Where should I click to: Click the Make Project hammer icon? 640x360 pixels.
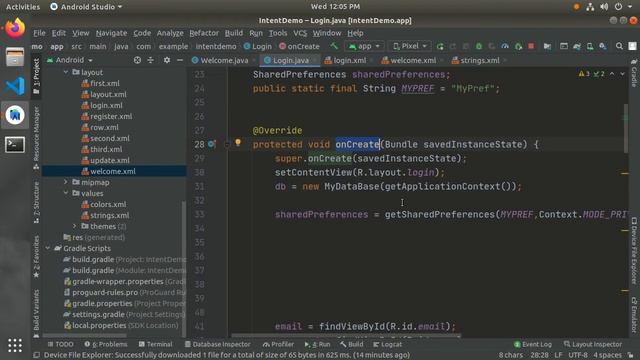tap(334, 46)
